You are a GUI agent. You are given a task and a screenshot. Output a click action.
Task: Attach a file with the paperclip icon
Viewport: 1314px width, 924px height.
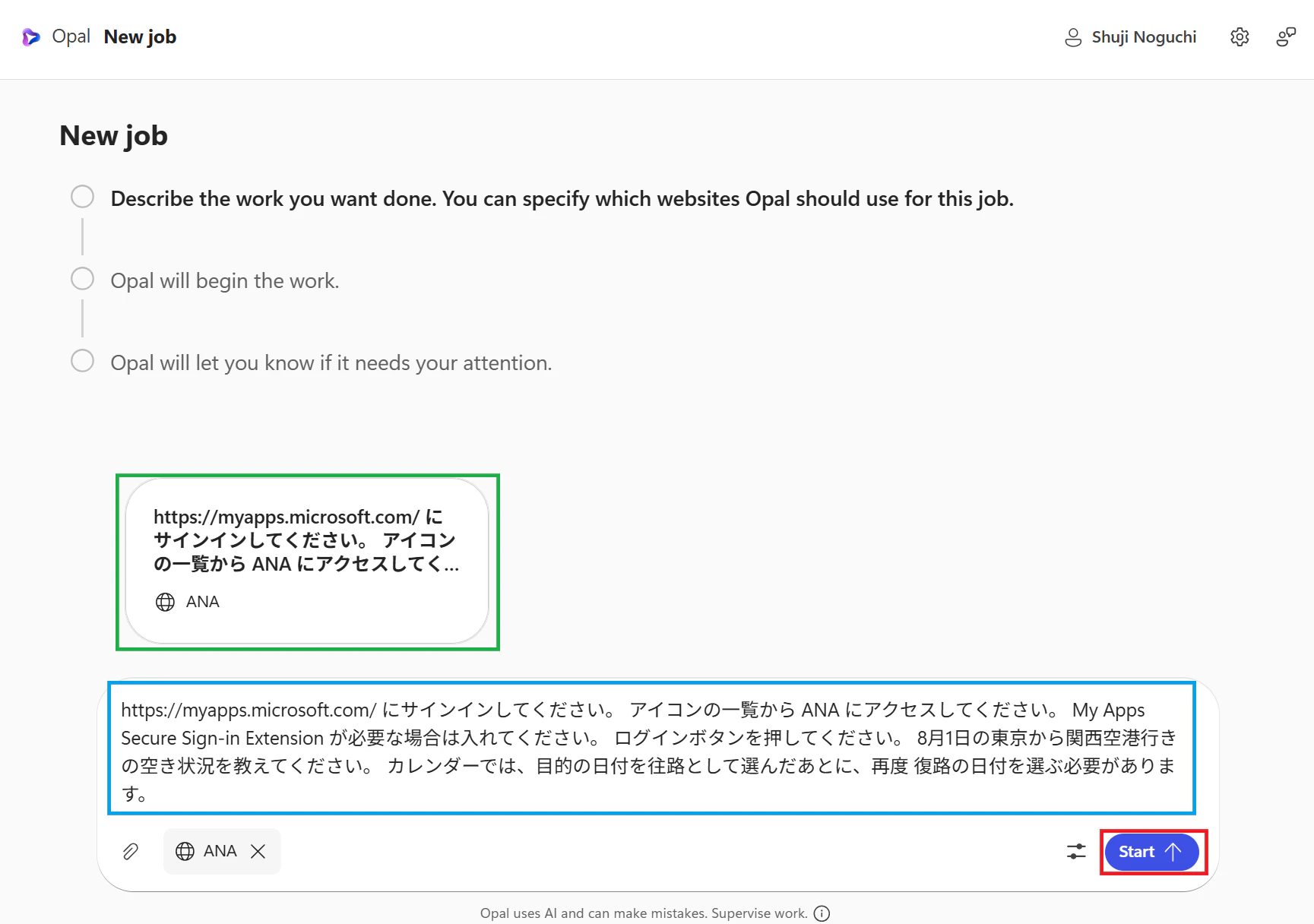(x=131, y=852)
